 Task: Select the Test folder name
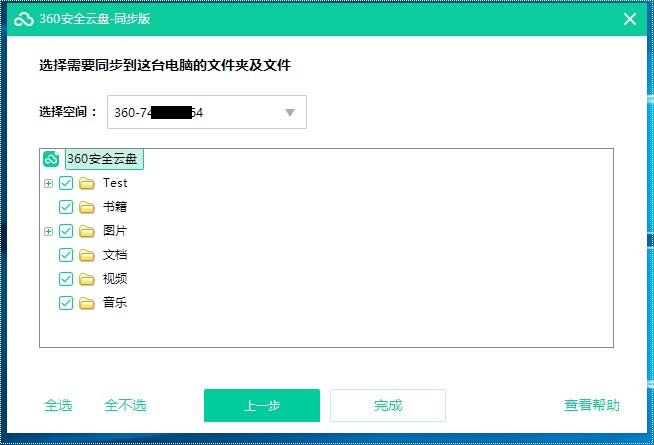[115, 183]
